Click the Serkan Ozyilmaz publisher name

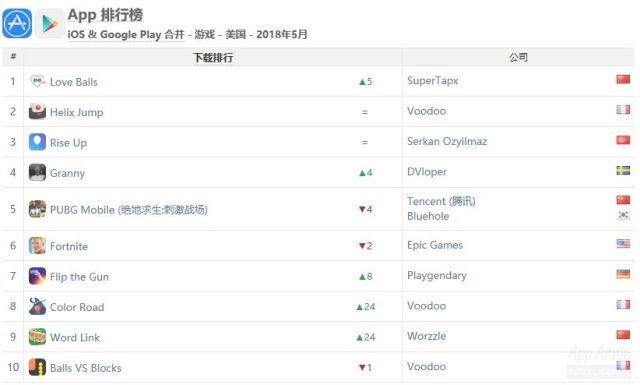447,141
